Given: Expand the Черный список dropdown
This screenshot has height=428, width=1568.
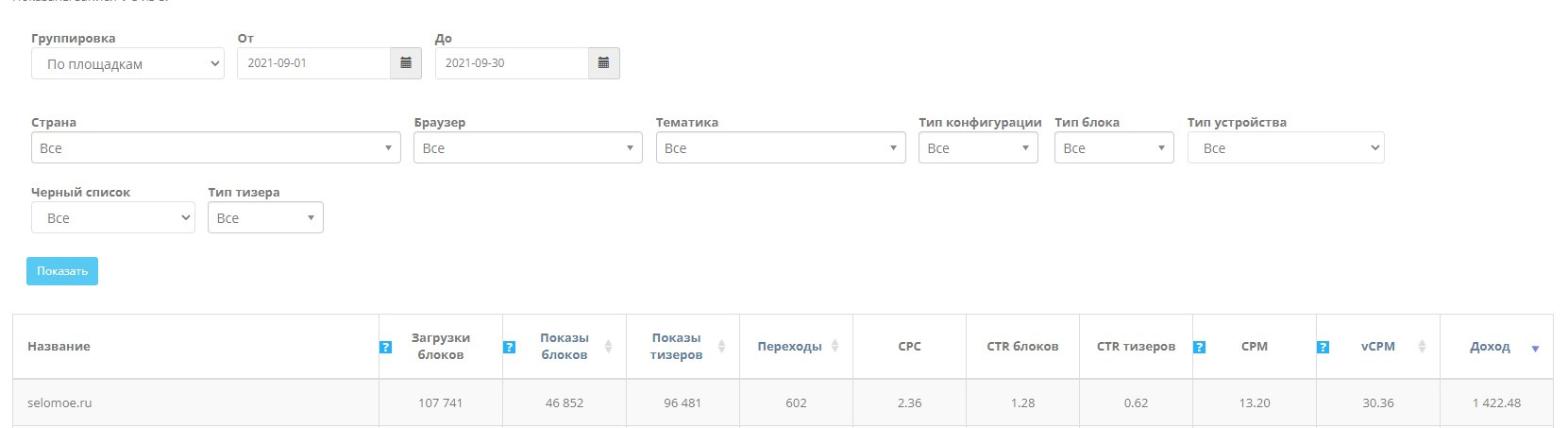Looking at the screenshot, I should [x=112, y=218].
